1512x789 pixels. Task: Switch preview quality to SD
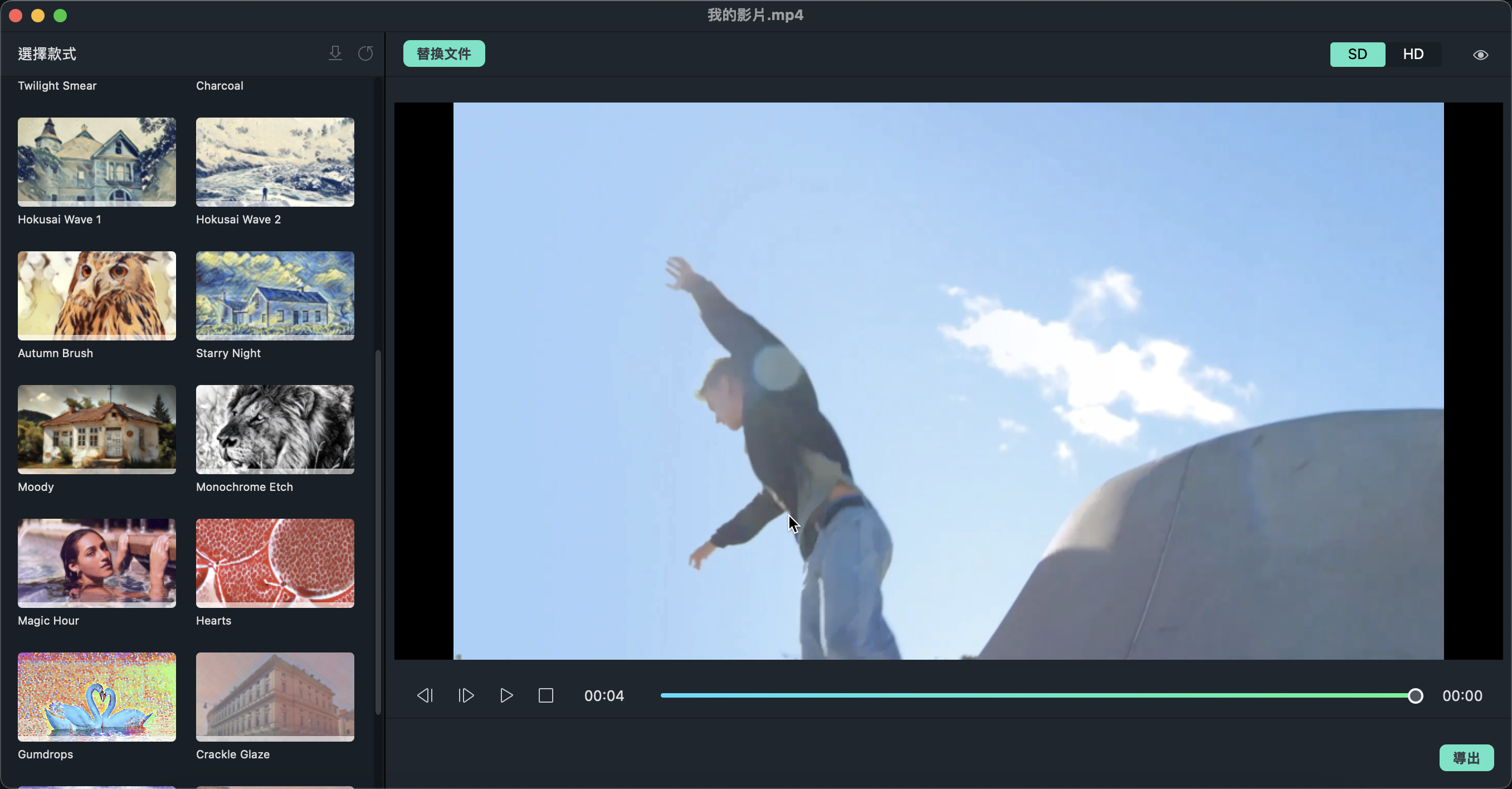(x=1357, y=54)
